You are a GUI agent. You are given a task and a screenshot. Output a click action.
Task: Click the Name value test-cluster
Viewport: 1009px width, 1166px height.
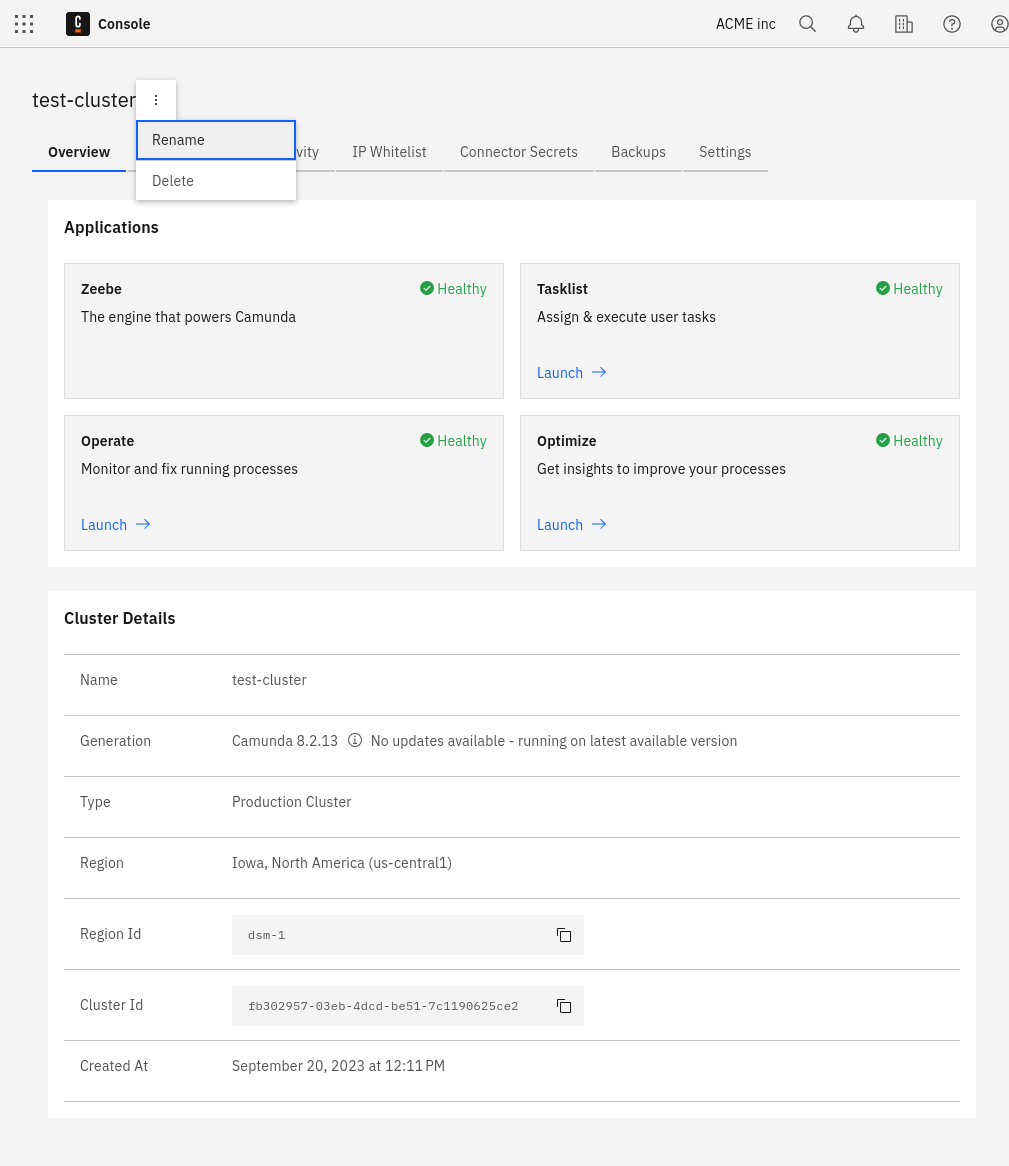[x=269, y=680]
